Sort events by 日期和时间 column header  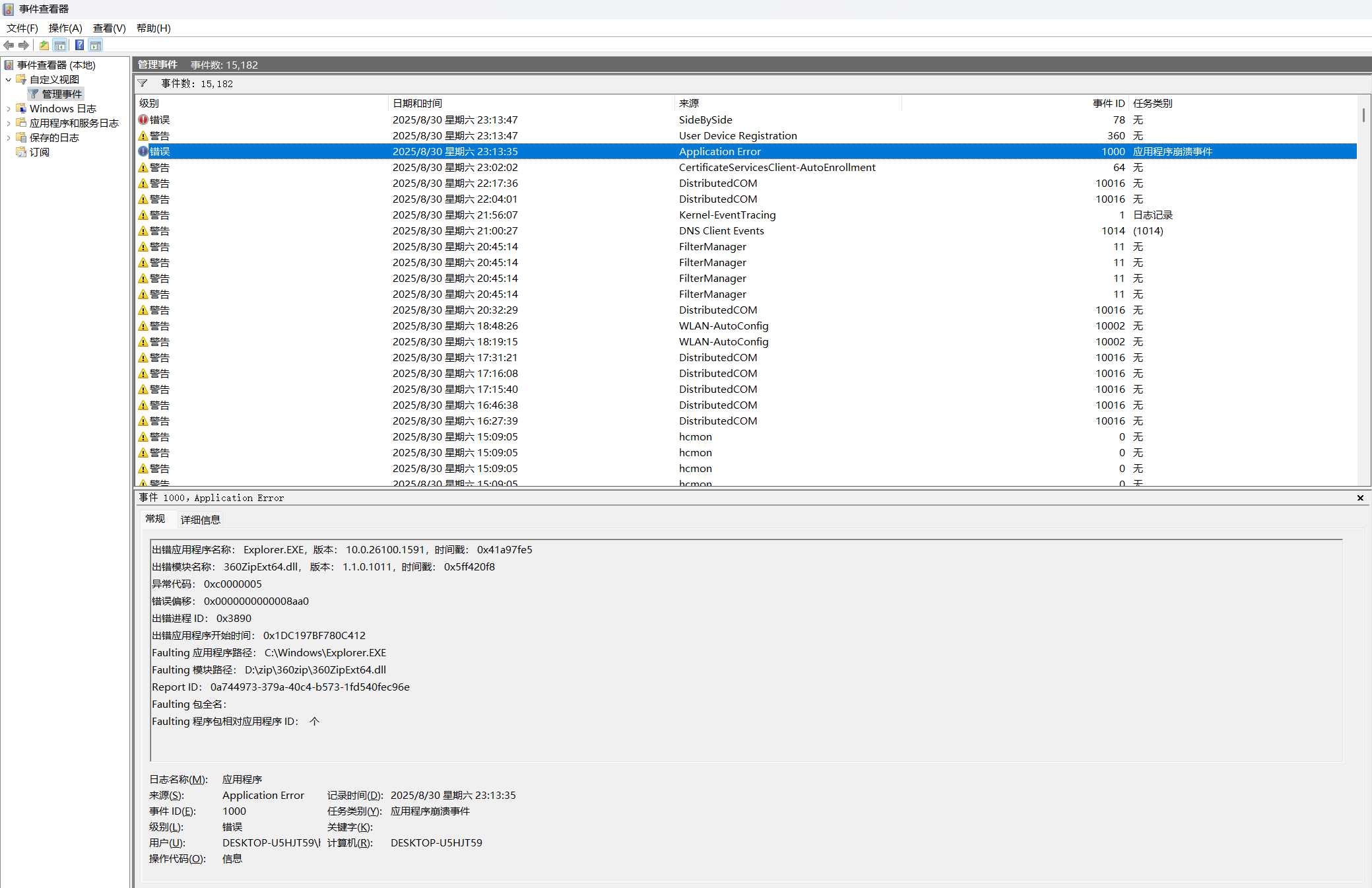[x=417, y=103]
